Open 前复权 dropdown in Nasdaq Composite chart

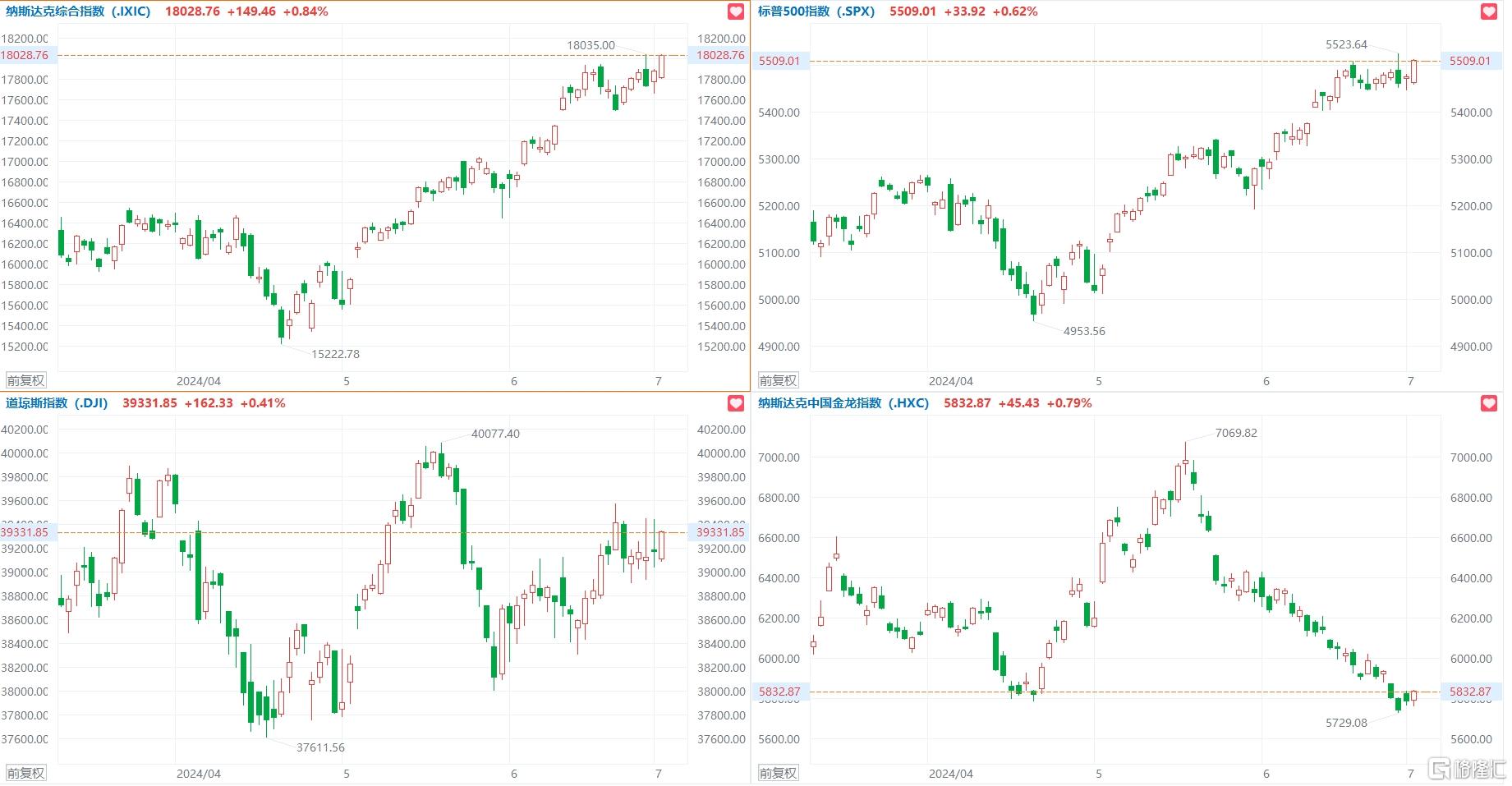25,380
